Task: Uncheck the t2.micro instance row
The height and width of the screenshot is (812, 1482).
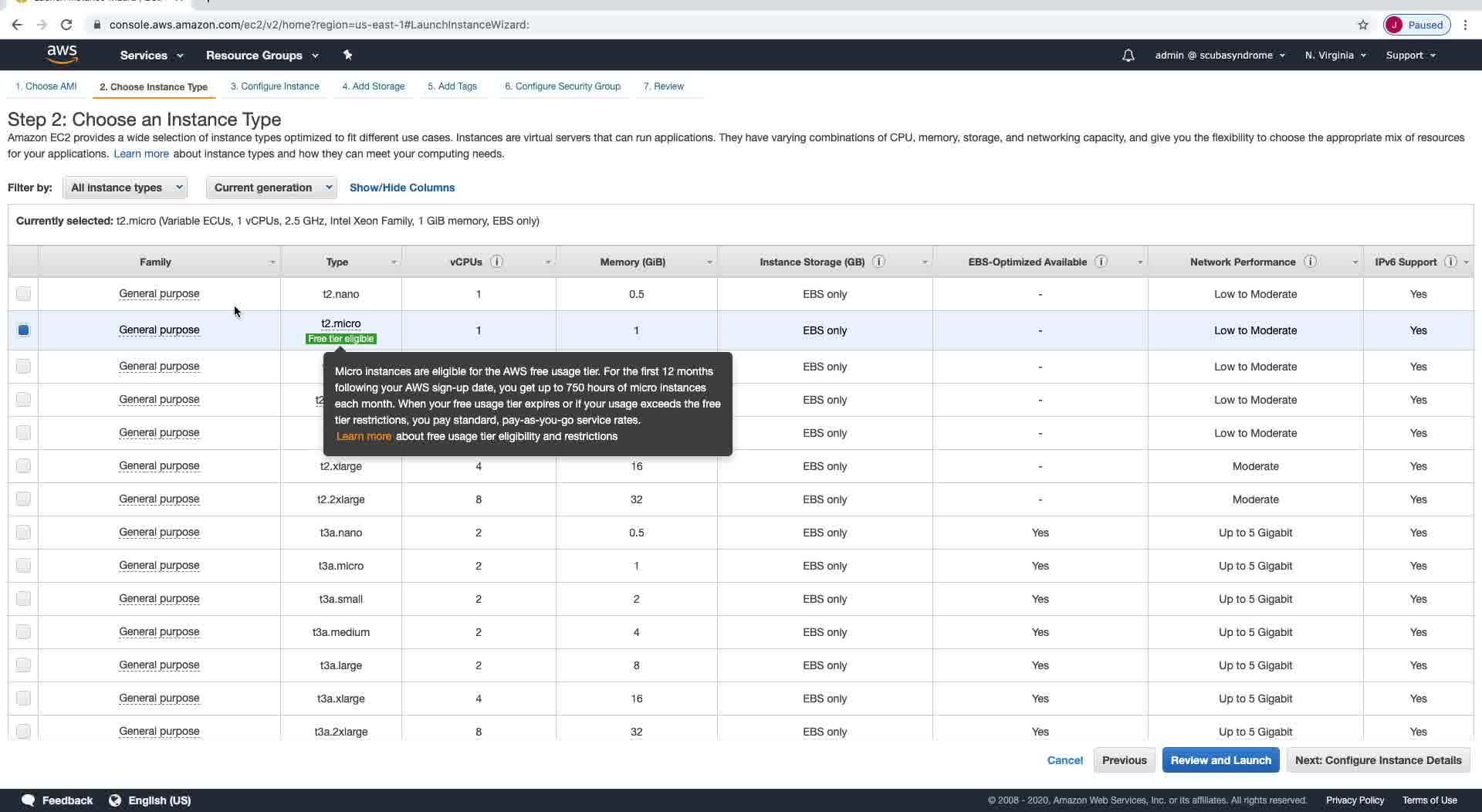Action: pyautogui.click(x=23, y=330)
